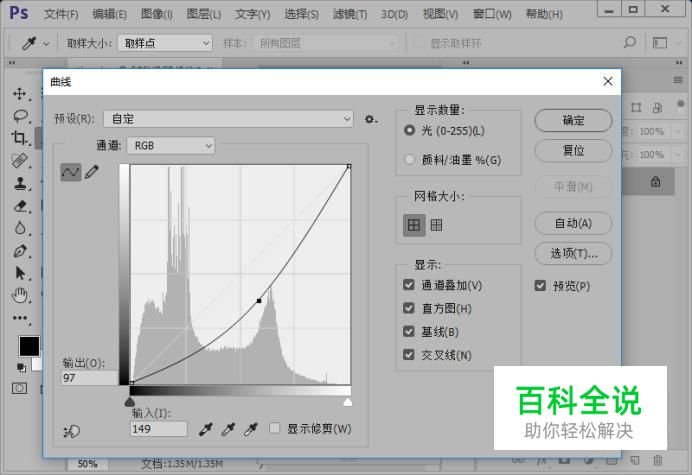Select the Healing Brush bandage tool
Image resolution: width=692 pixels, height=475 pixels.
[x=19, y=160]
